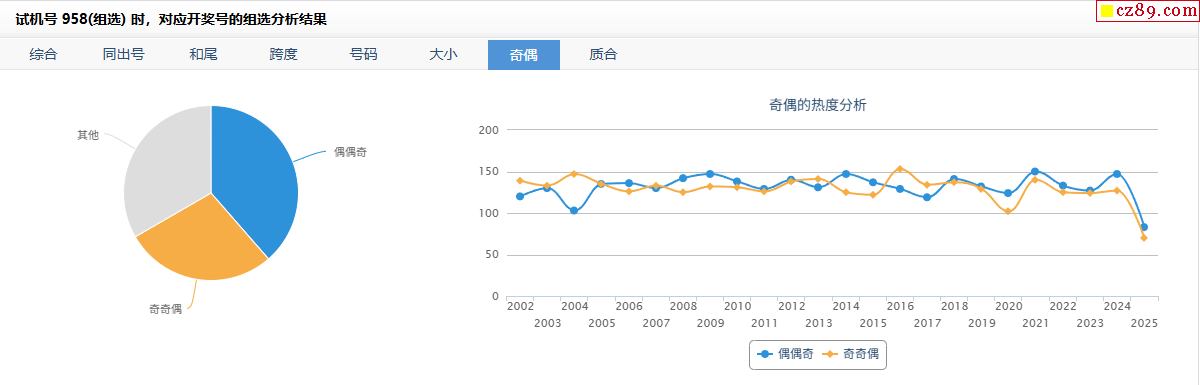Screen dimensions: 1200x385
Task: Switch to the 号码 tab
Action: [x=364, y=55]
